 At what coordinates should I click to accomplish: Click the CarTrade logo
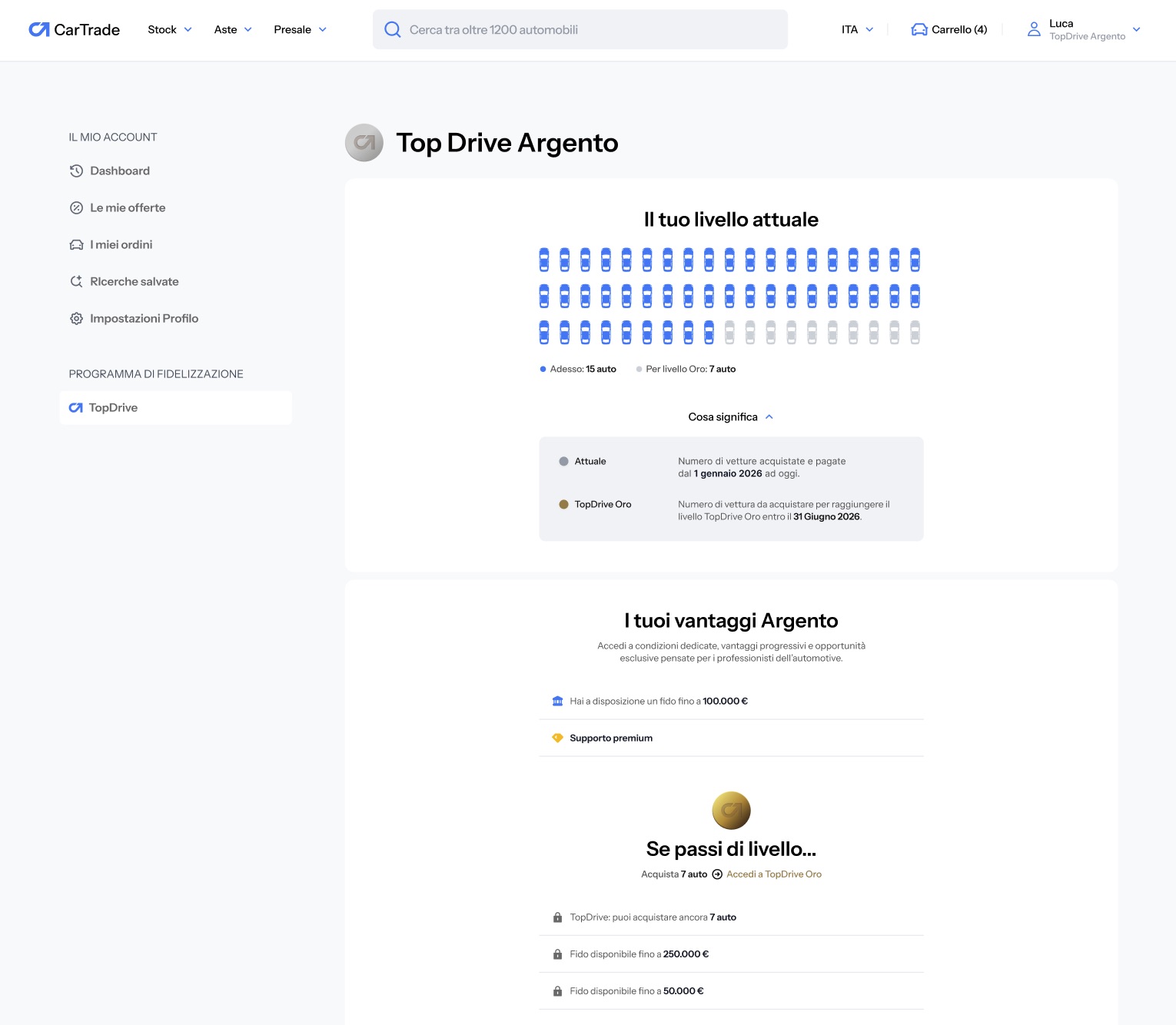pyautogui.click(x=74, y=29)
